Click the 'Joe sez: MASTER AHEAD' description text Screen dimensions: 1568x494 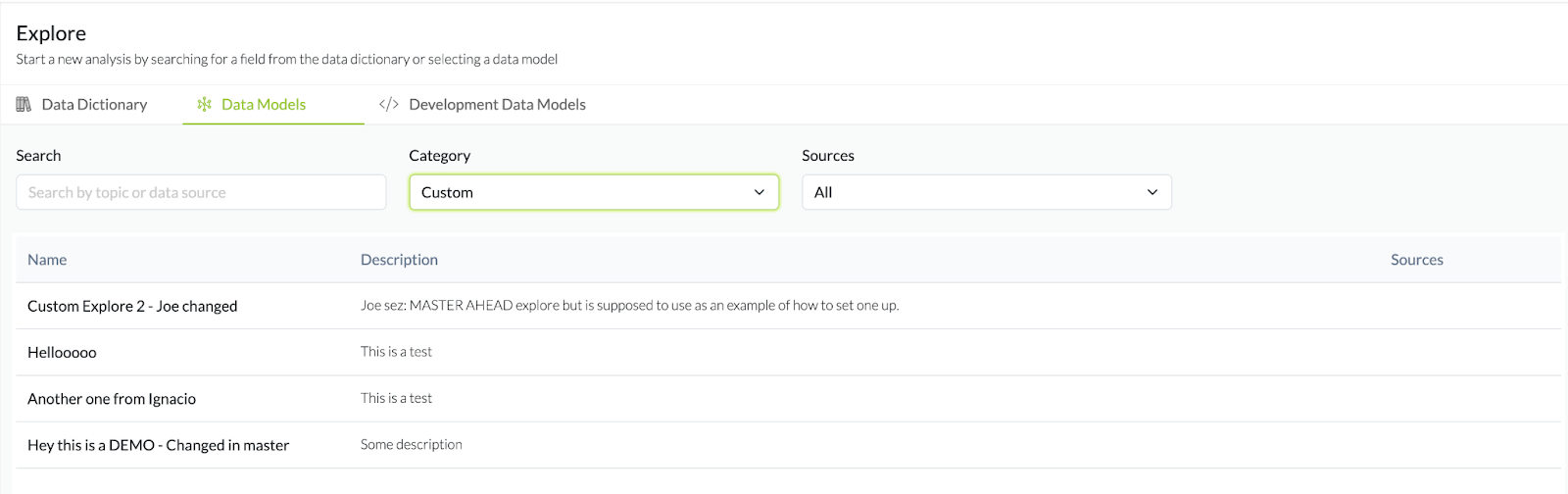(629, 306)
